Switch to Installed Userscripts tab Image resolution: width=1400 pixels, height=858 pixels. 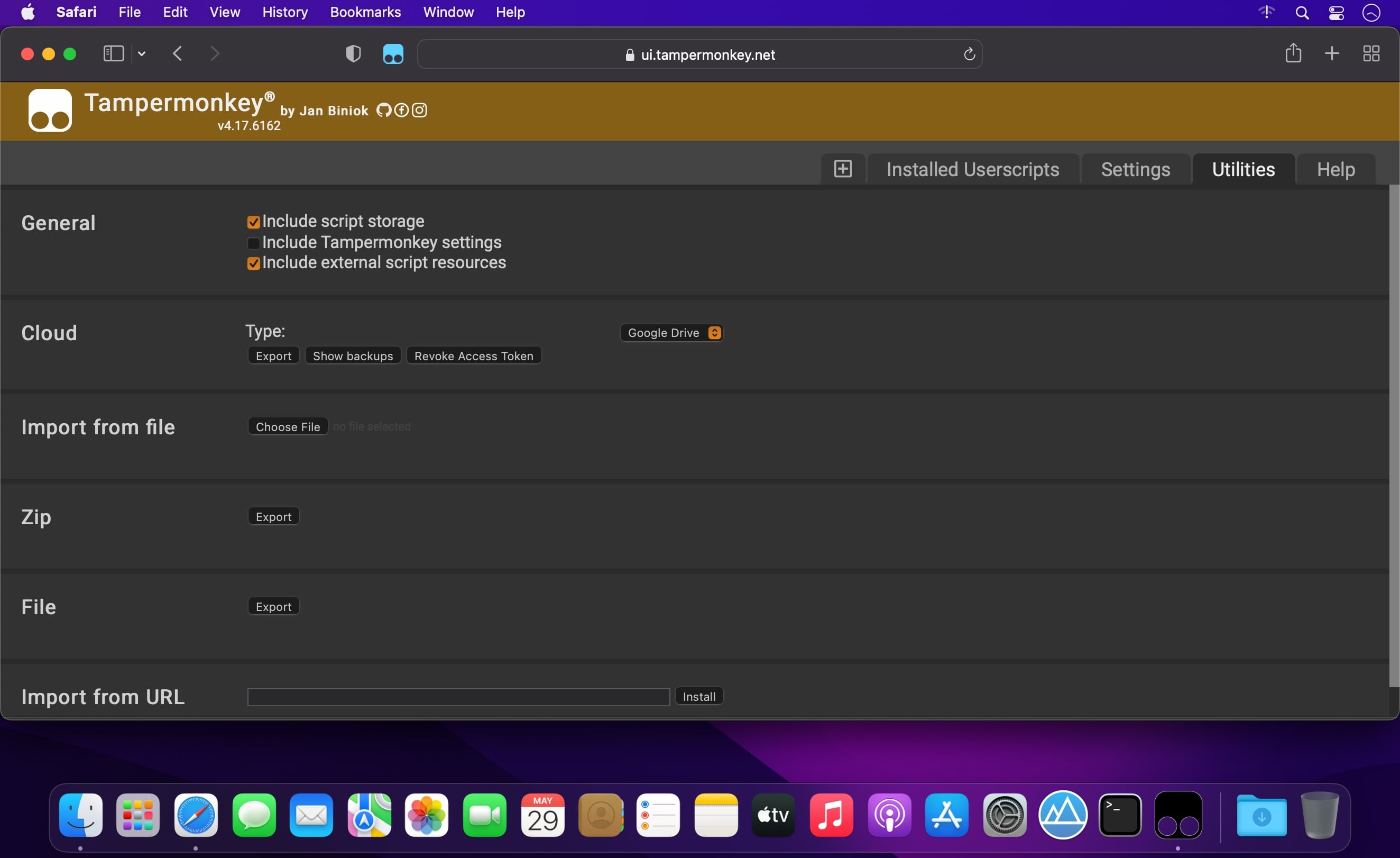[x=973, y=169]
